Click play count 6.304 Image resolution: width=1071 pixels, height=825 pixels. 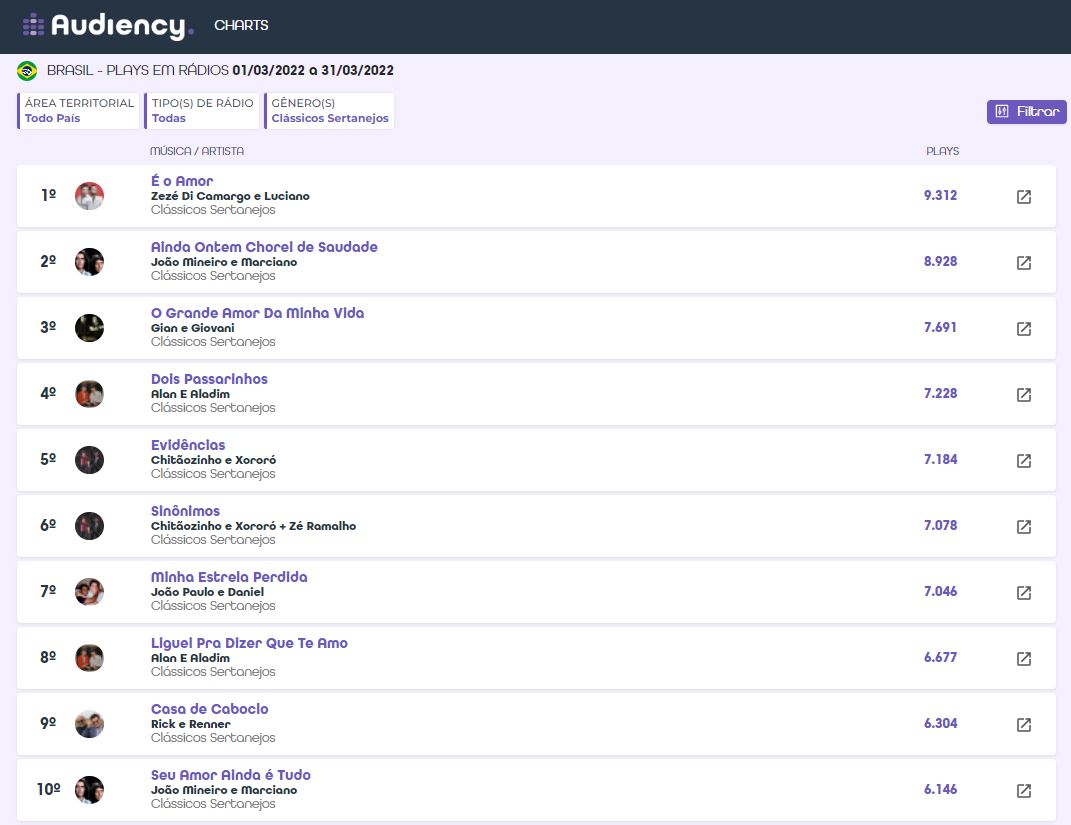click(941, 723)
